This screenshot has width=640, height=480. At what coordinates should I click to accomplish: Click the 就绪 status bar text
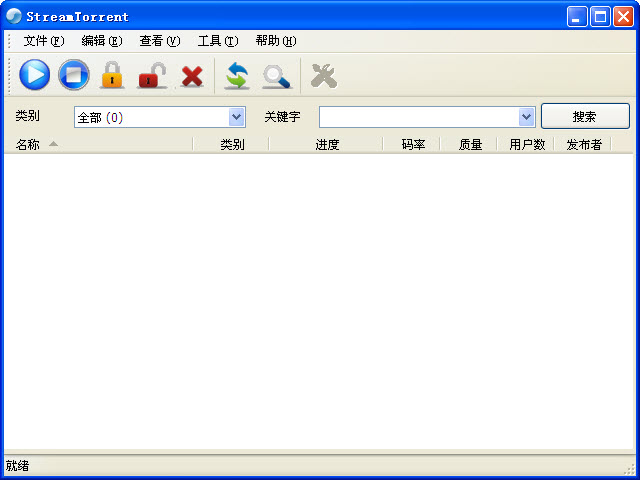pyautogui.click(x=17, y=465)
